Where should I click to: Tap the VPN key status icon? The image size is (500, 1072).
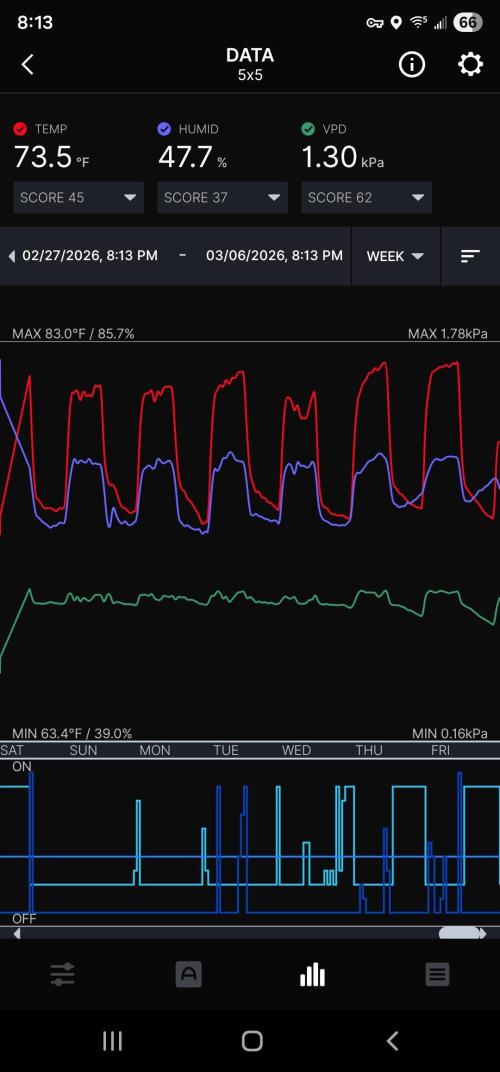coord(375,23)
